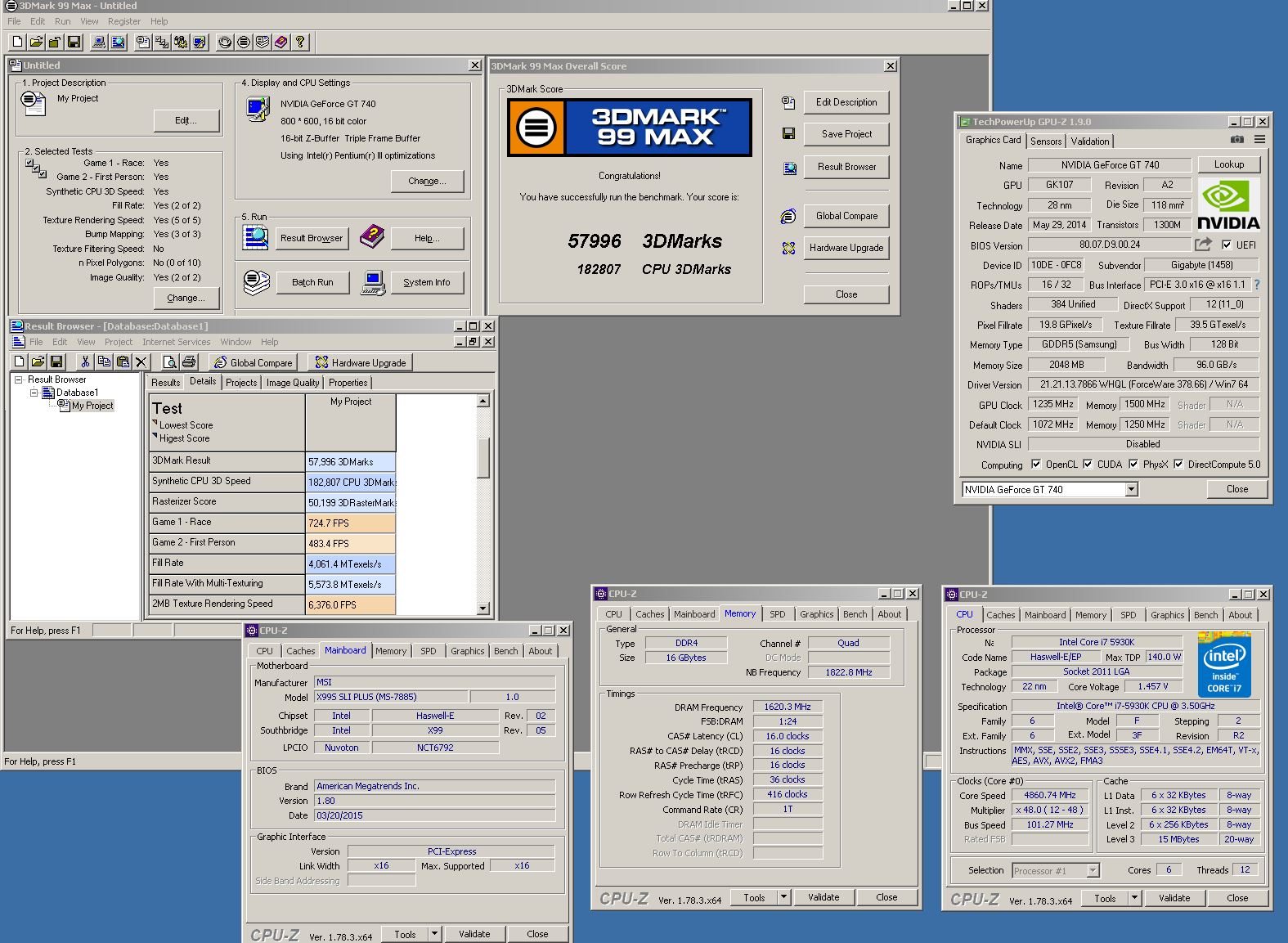Image resolution: width=1288 pixels, height=943 pixels.
Task: Toggle the UEFI checkbox in GPU-Z
Action: point(1226,245)
